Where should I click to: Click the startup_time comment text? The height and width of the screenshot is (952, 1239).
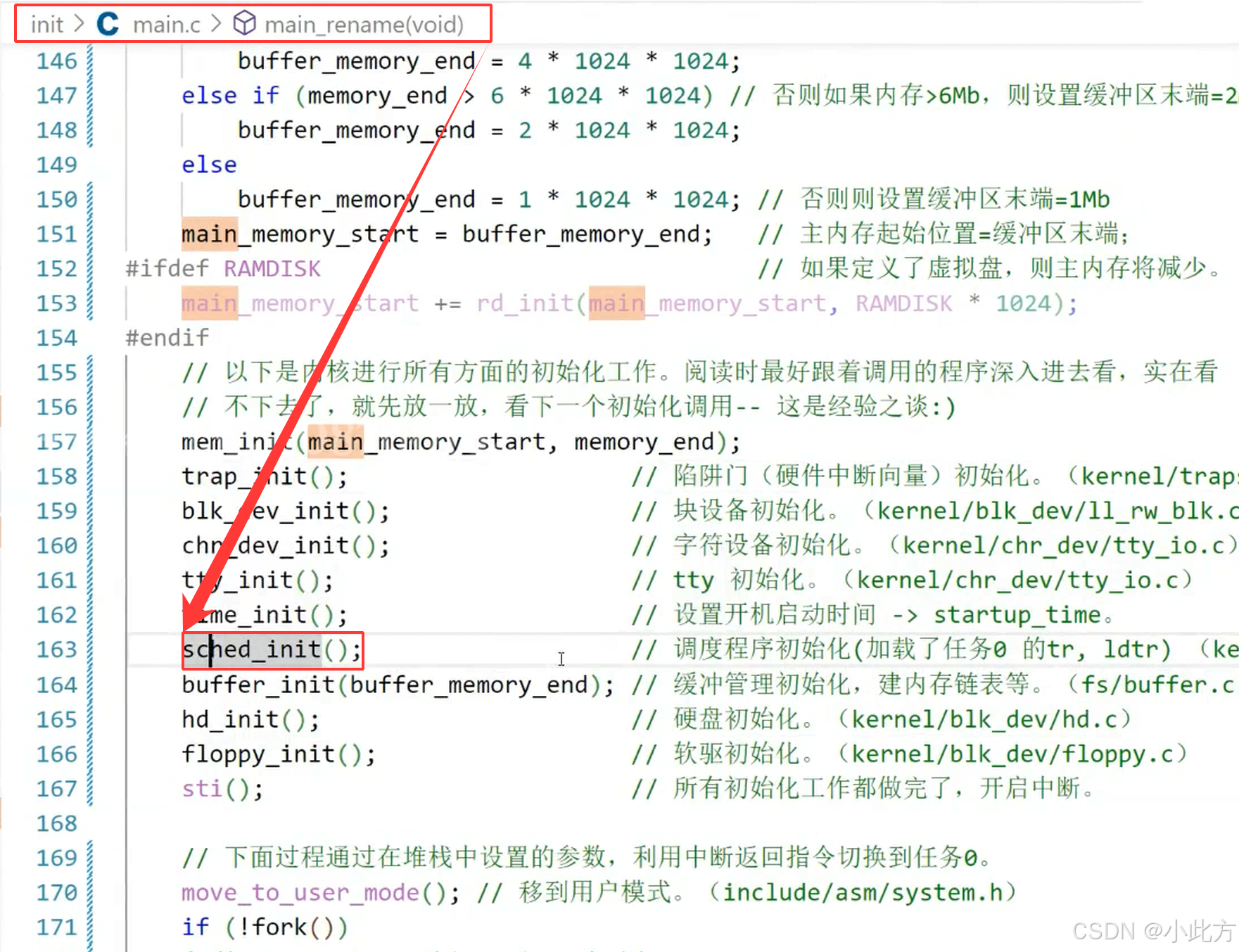point(1017,615)
